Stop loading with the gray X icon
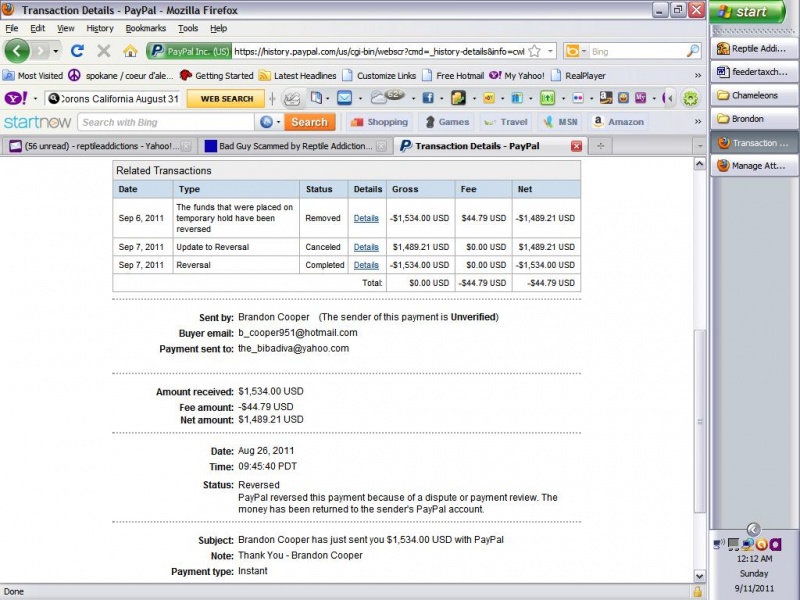The image size is (800, 600). [104, 51]
